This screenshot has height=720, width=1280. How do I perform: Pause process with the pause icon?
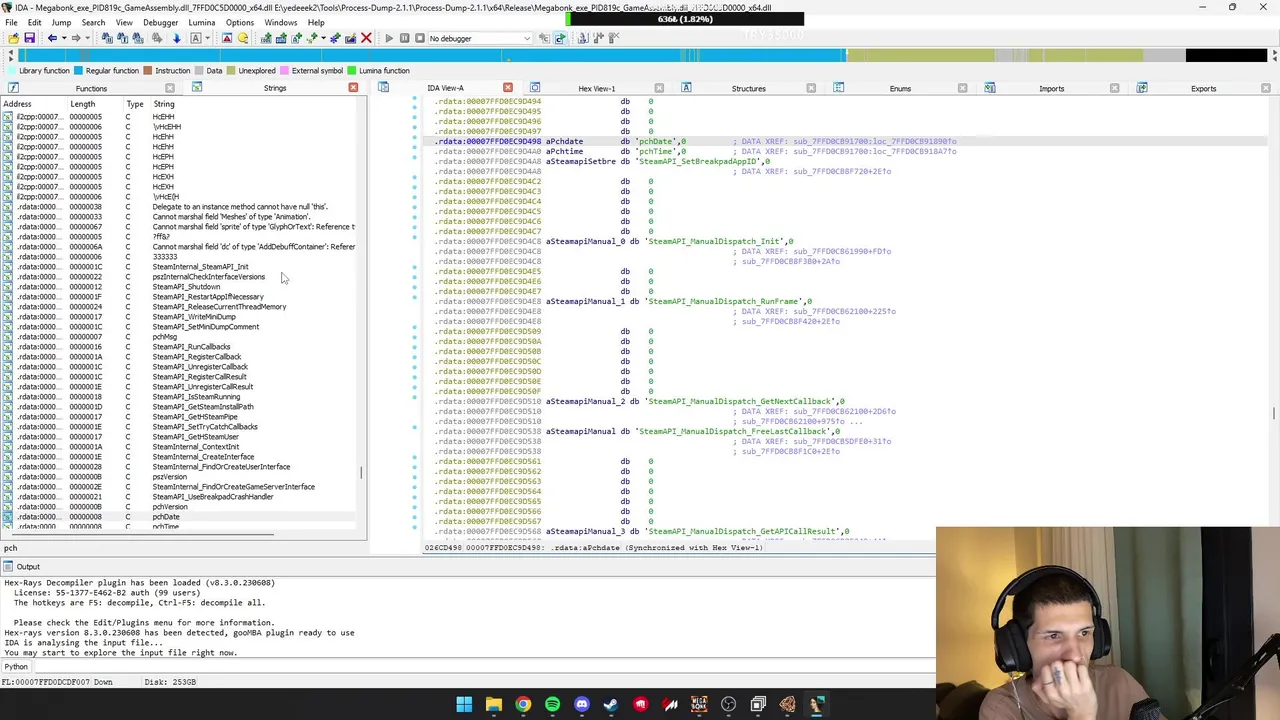405,38
